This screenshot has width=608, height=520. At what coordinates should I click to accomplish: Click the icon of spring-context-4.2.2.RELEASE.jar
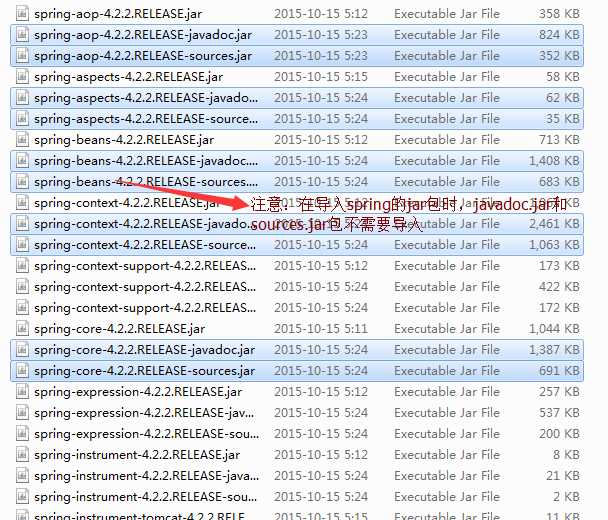click(22, 203)
